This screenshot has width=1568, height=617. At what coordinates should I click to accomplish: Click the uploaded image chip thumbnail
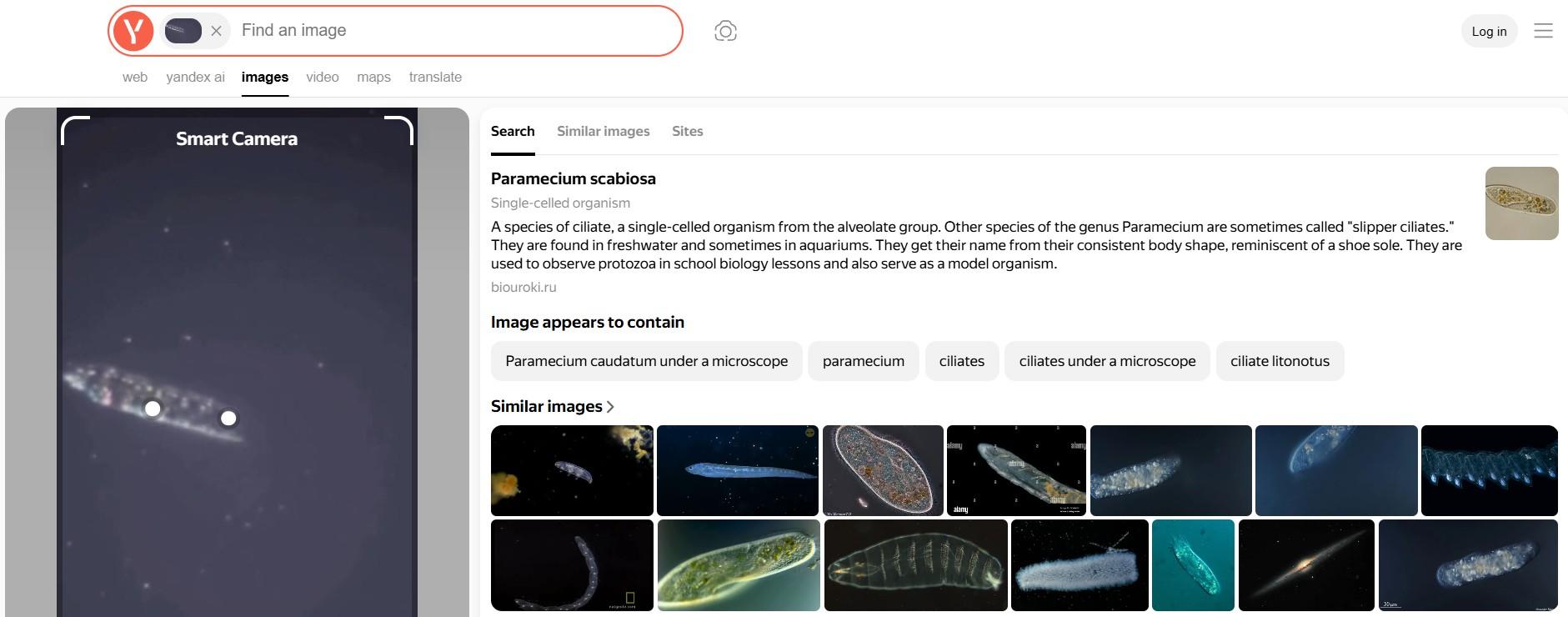pyautogui.click(x=183, y=31)
